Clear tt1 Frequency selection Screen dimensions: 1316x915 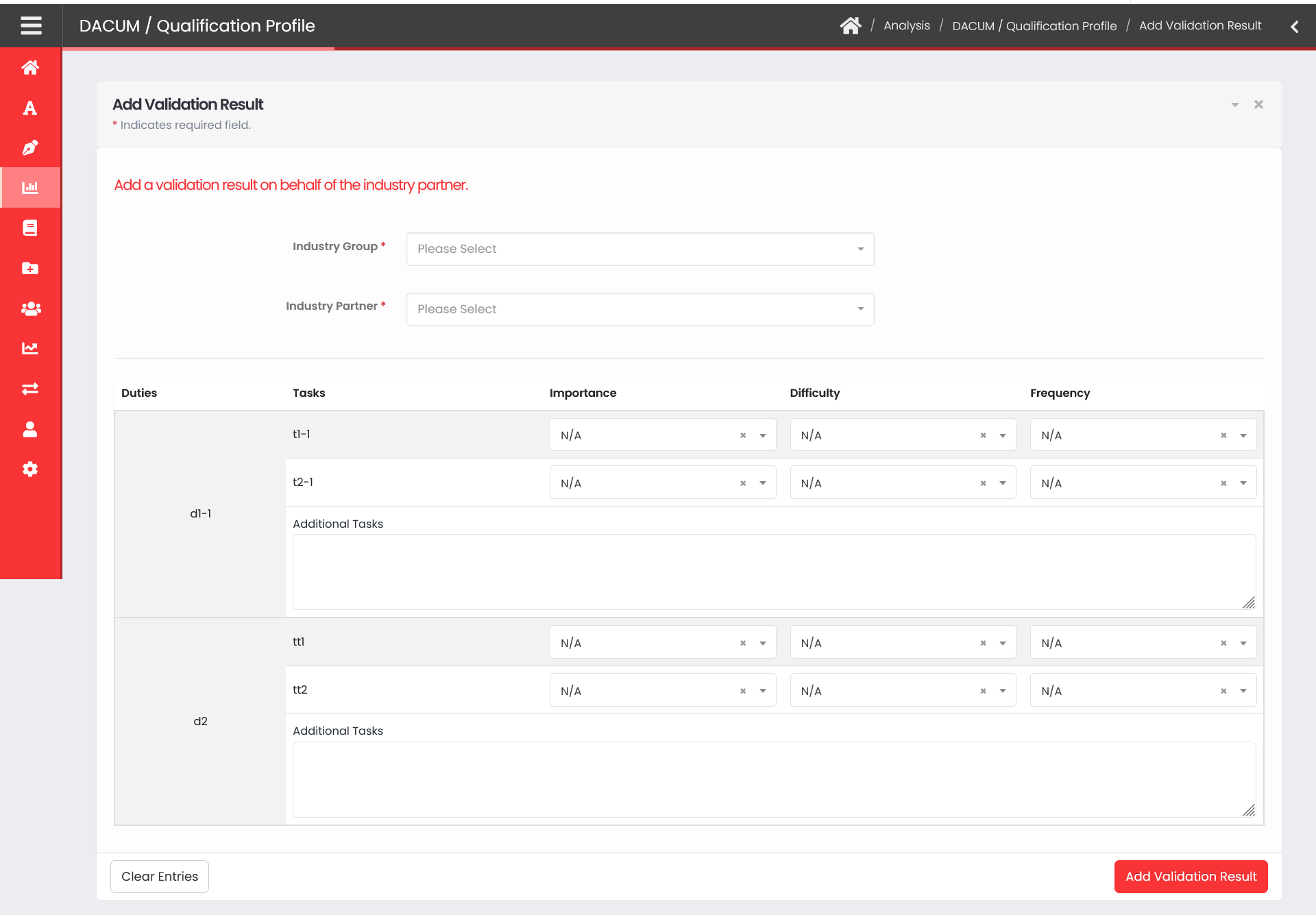pyautogui.click(x=1223, y=643)
